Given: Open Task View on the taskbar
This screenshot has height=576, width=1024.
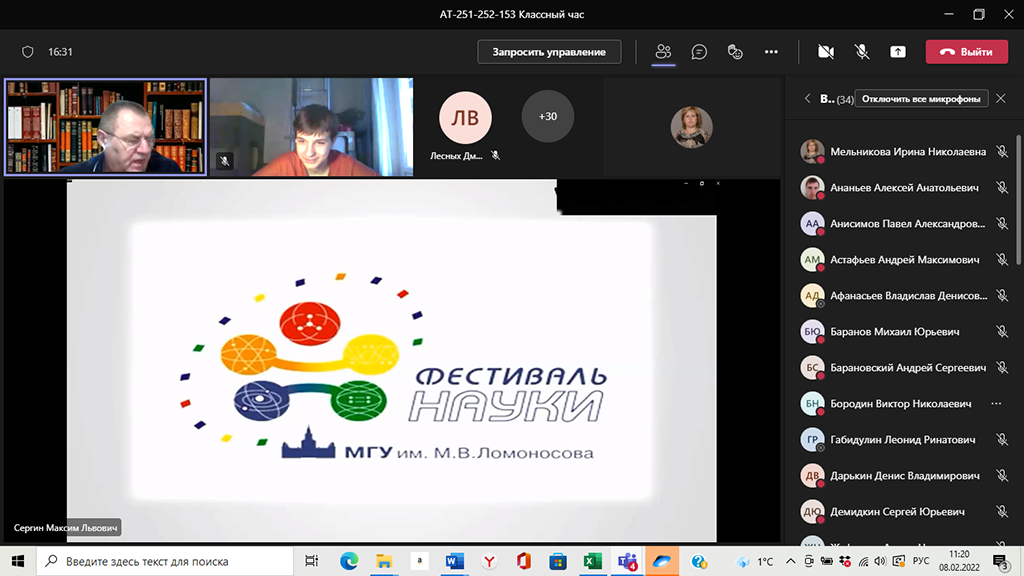Looking at the screenshot, I should coord(312,561).
